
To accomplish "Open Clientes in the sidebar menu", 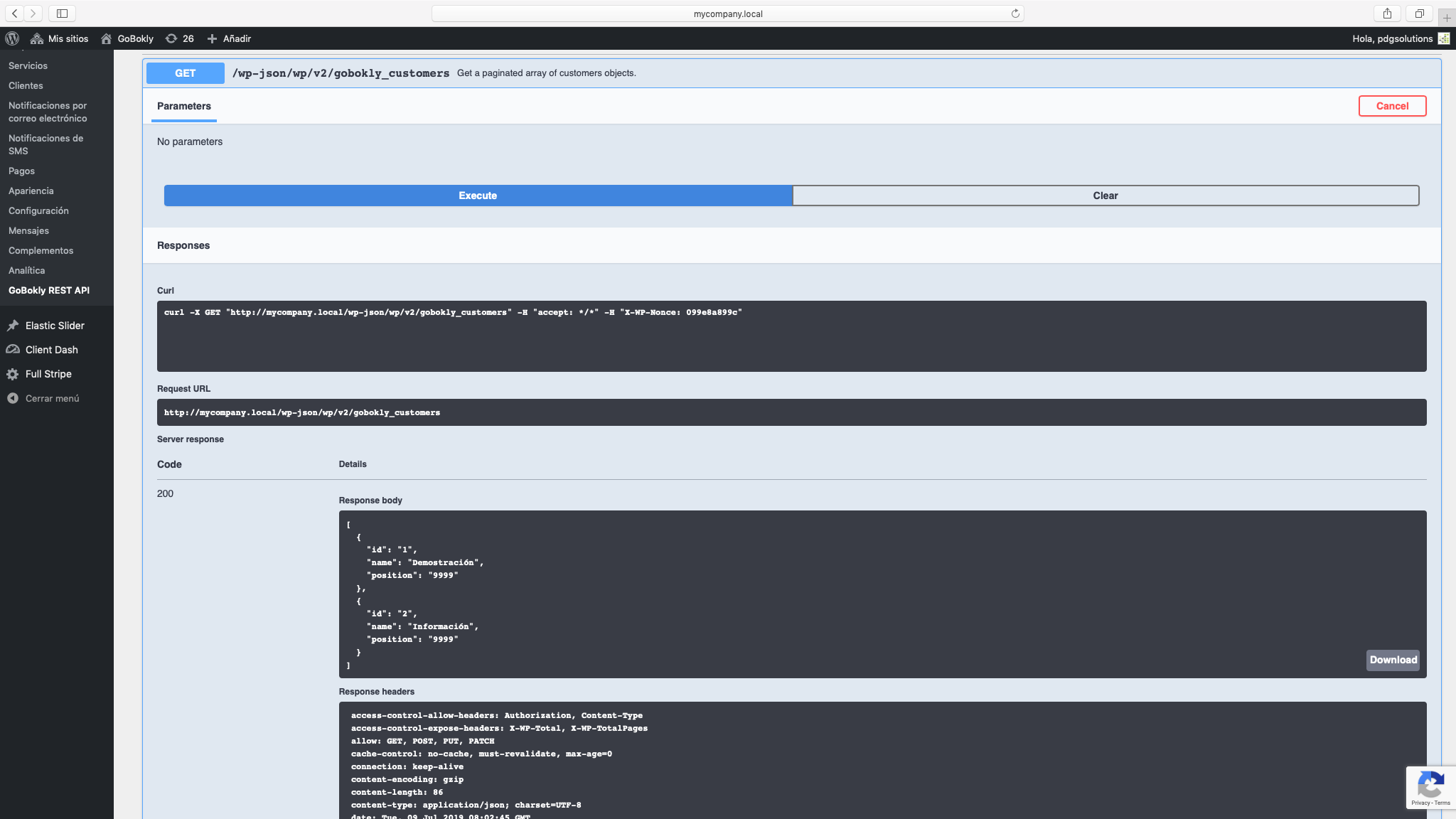I will [26, 85].
